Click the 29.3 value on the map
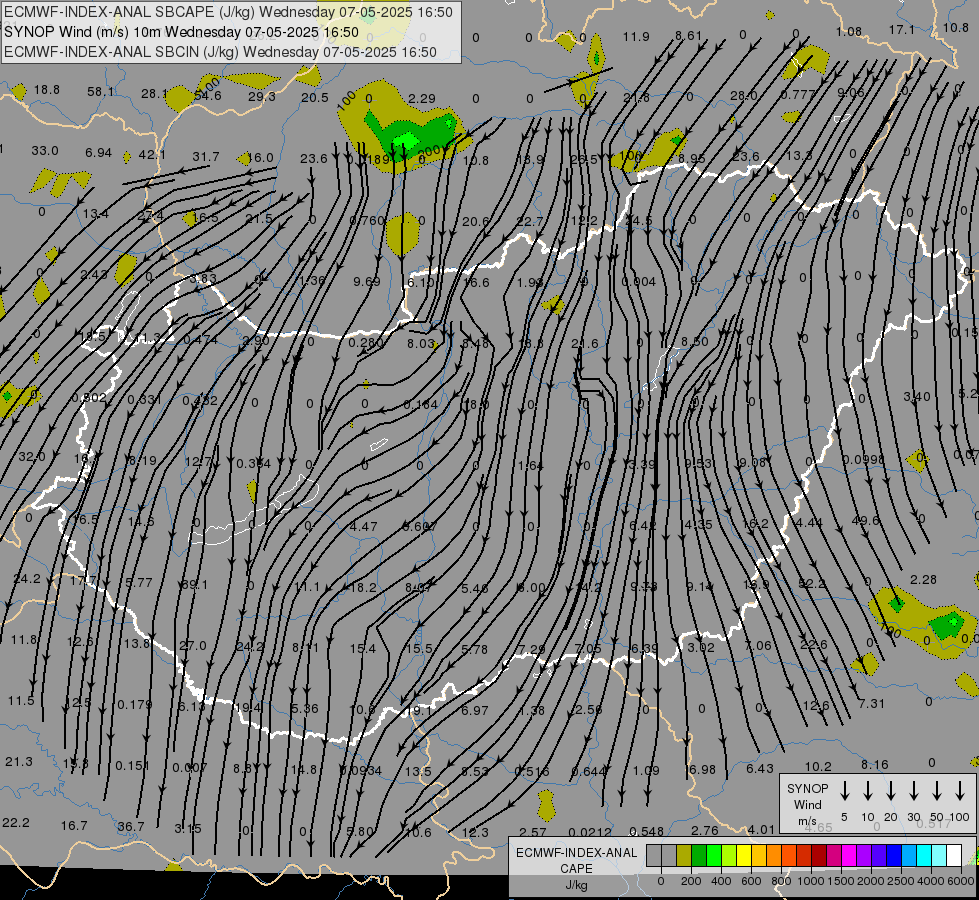979x900 pixels. point(262,96)
